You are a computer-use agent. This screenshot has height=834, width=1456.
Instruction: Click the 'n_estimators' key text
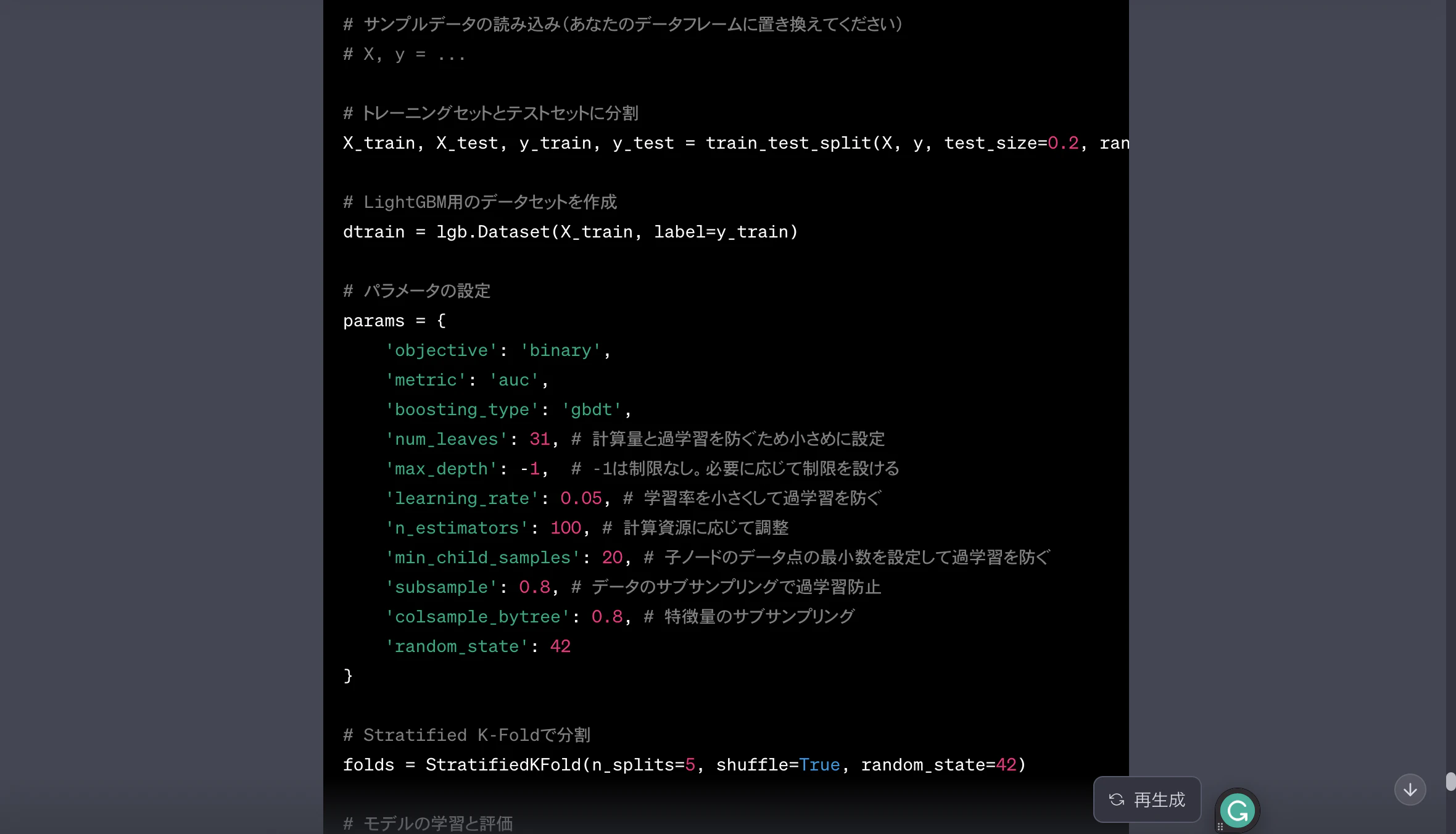coord(457,528)
